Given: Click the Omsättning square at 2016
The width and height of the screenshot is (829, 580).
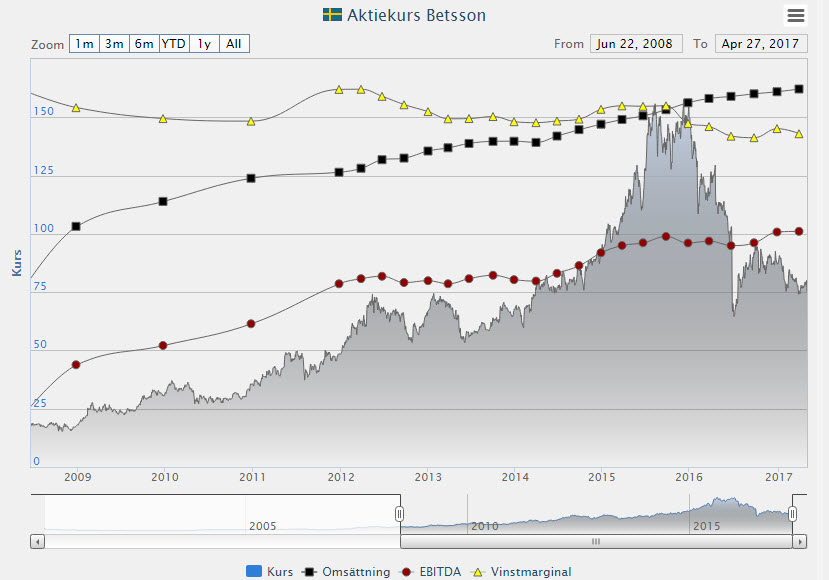Looking at the screenshot, I should (688, 103).
